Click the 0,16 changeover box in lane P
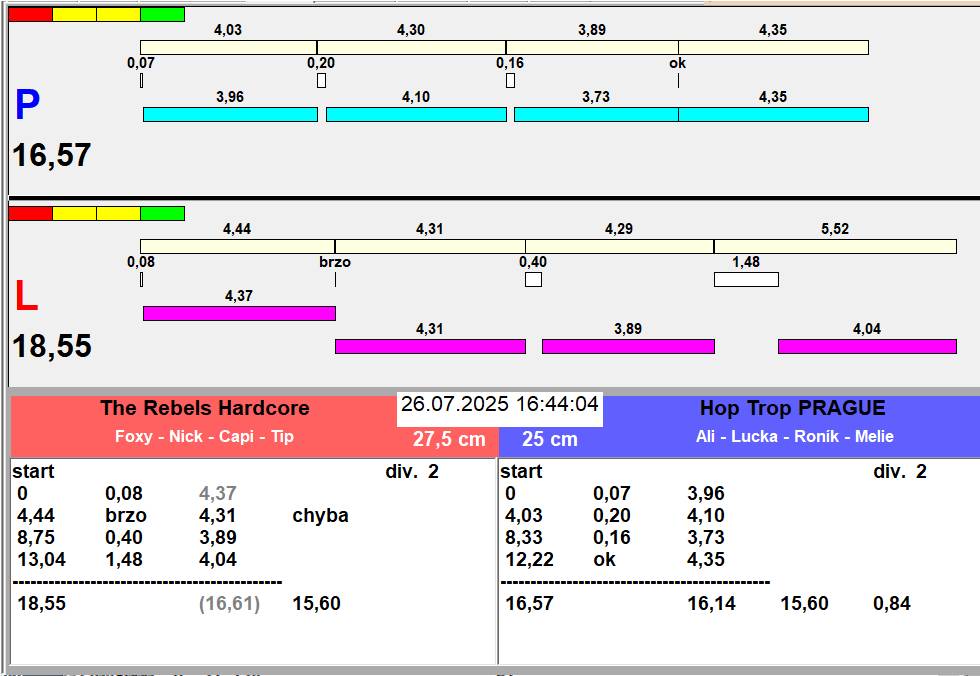Screen dimensions: 980x676 [511, 80]
